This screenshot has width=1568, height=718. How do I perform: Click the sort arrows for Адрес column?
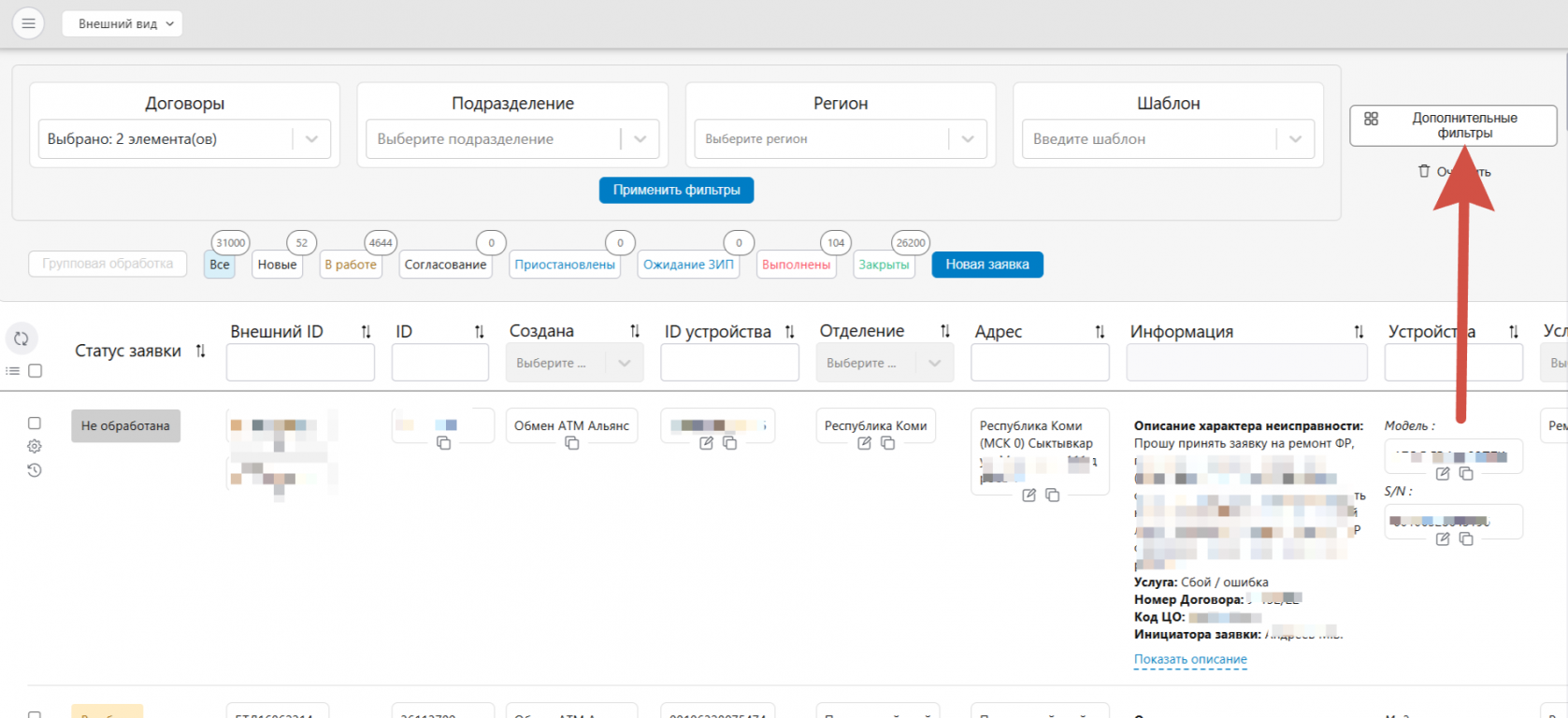1100,332
